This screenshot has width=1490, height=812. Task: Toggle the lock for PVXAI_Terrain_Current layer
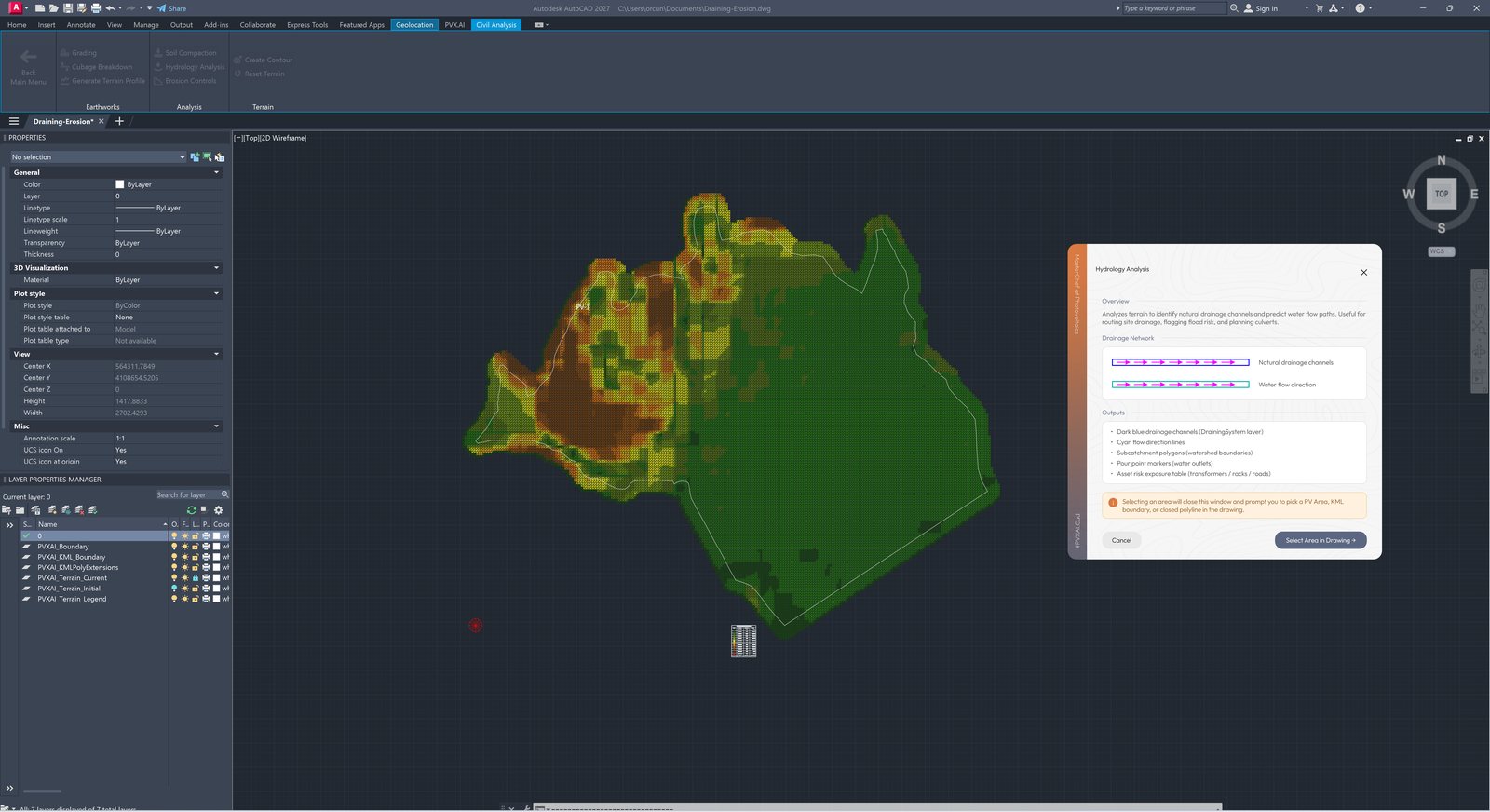(195, 578)
